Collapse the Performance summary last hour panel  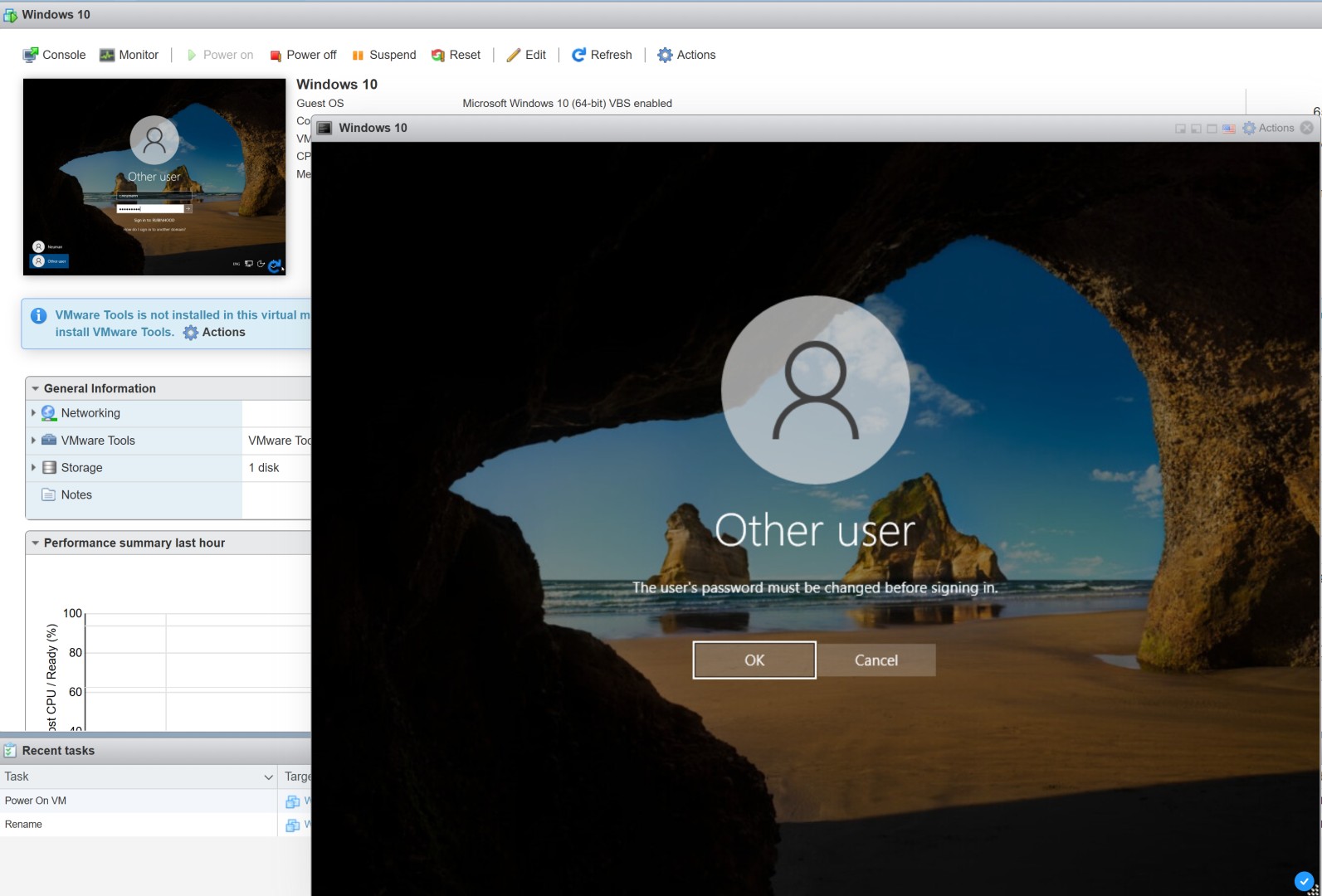click(x=36, y=543)
